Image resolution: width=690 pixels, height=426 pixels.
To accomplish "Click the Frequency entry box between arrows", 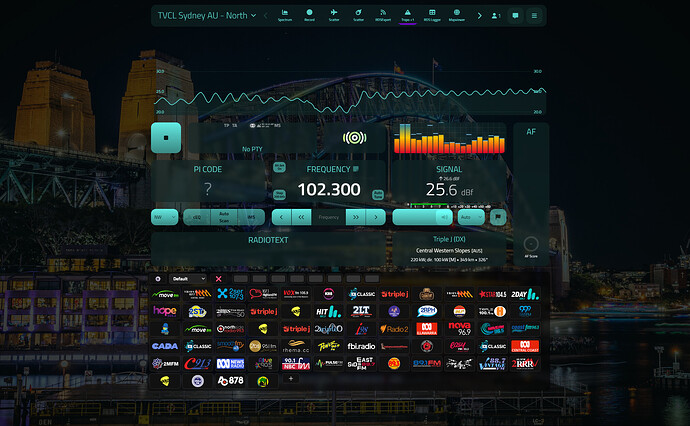I will [329, 217].
